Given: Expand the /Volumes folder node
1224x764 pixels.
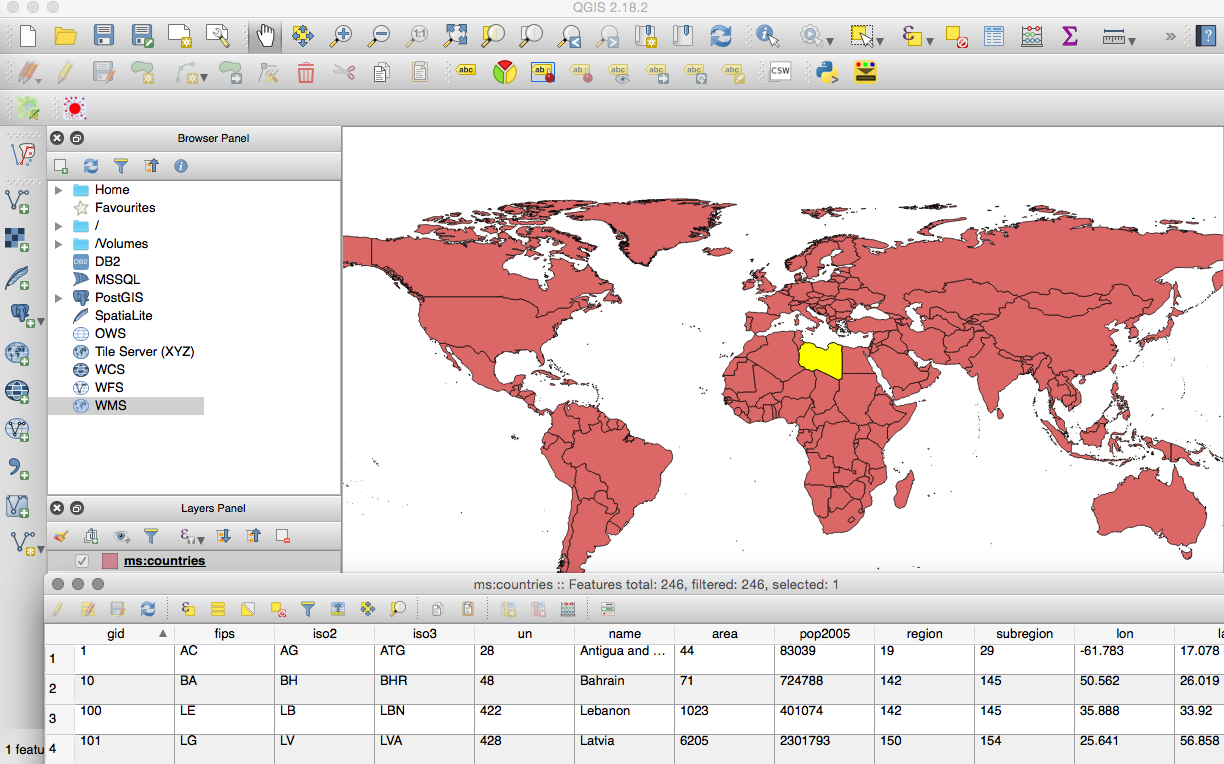Looking at the screenshot, I should coord(59,244).
